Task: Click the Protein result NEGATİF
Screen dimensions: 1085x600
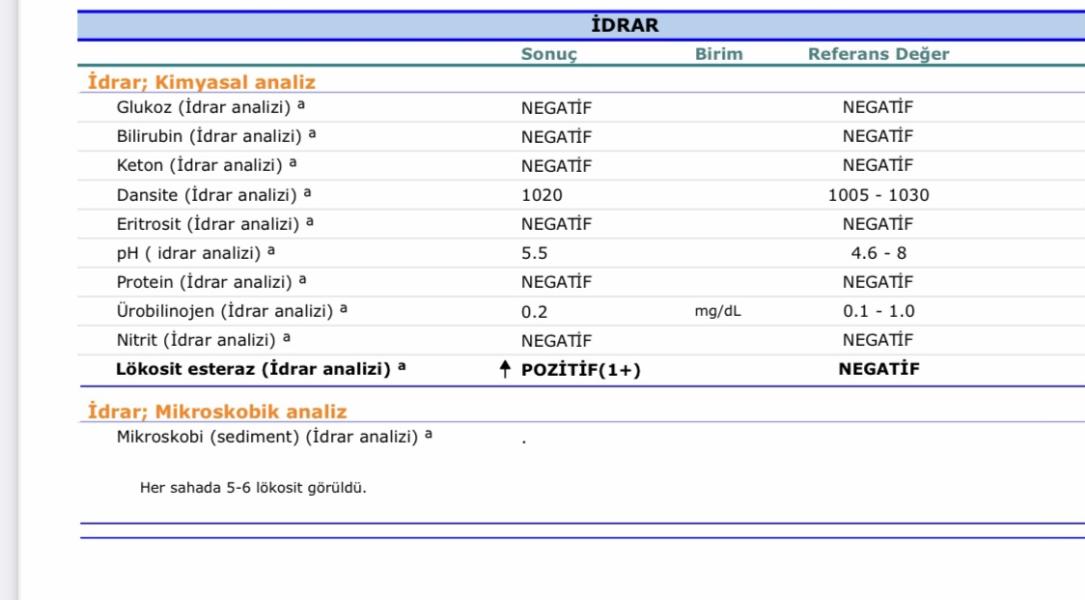Action: coord(556,282)
